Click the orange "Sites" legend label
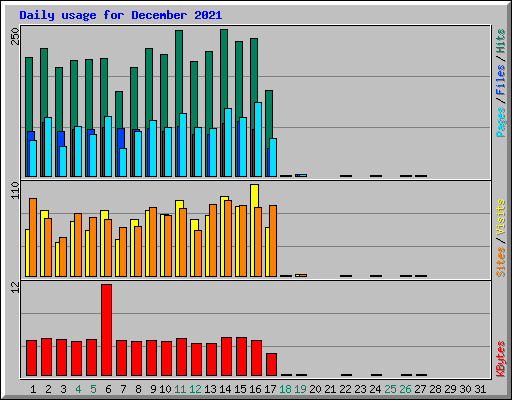This screenshot has width=512, height=400. 501,262
